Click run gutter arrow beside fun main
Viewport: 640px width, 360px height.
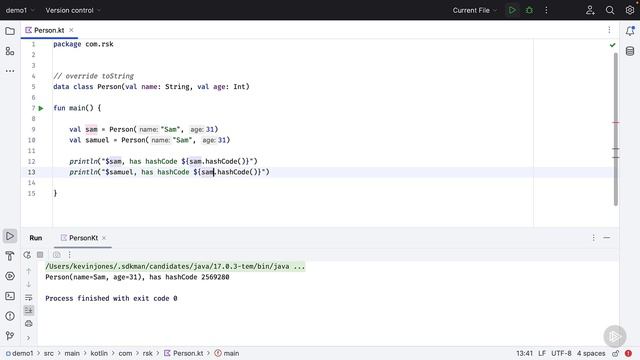click(x=41, y=108)
